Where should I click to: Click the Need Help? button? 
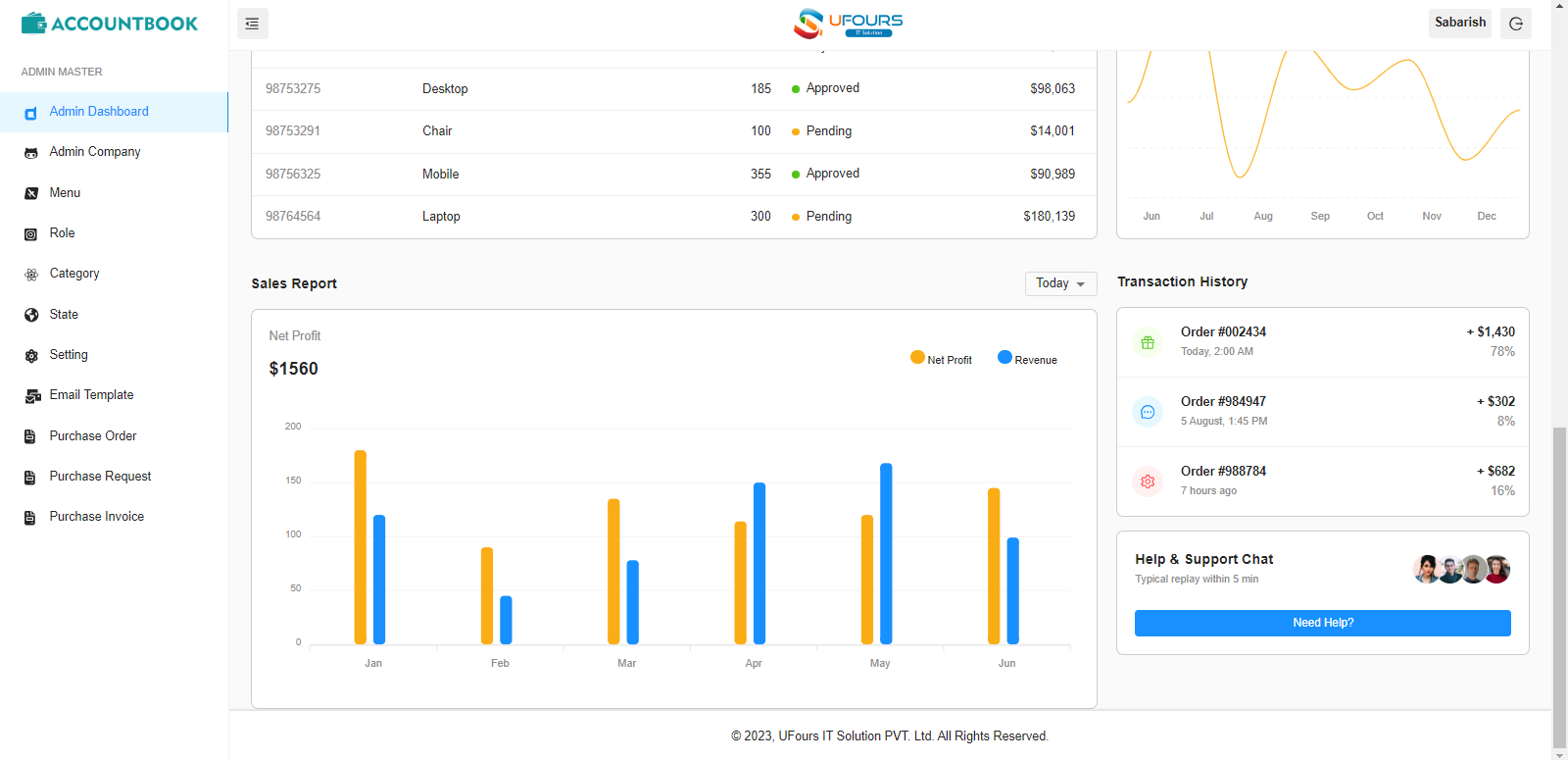(1323, 623)
